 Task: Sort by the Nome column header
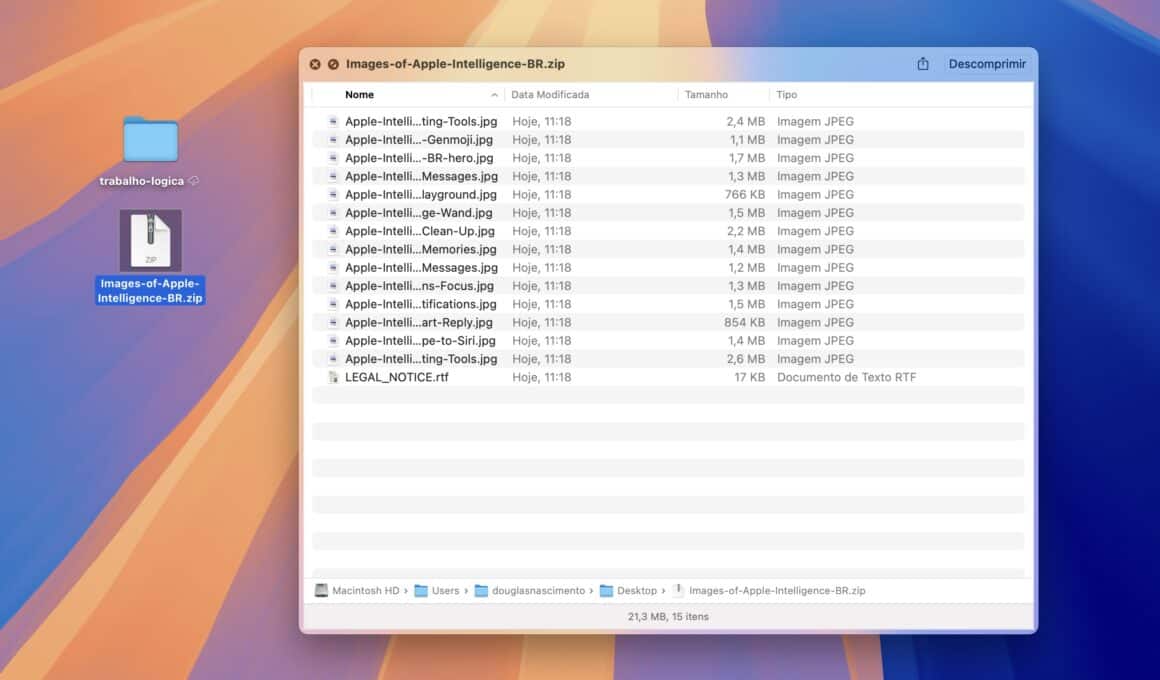(360, 95)
